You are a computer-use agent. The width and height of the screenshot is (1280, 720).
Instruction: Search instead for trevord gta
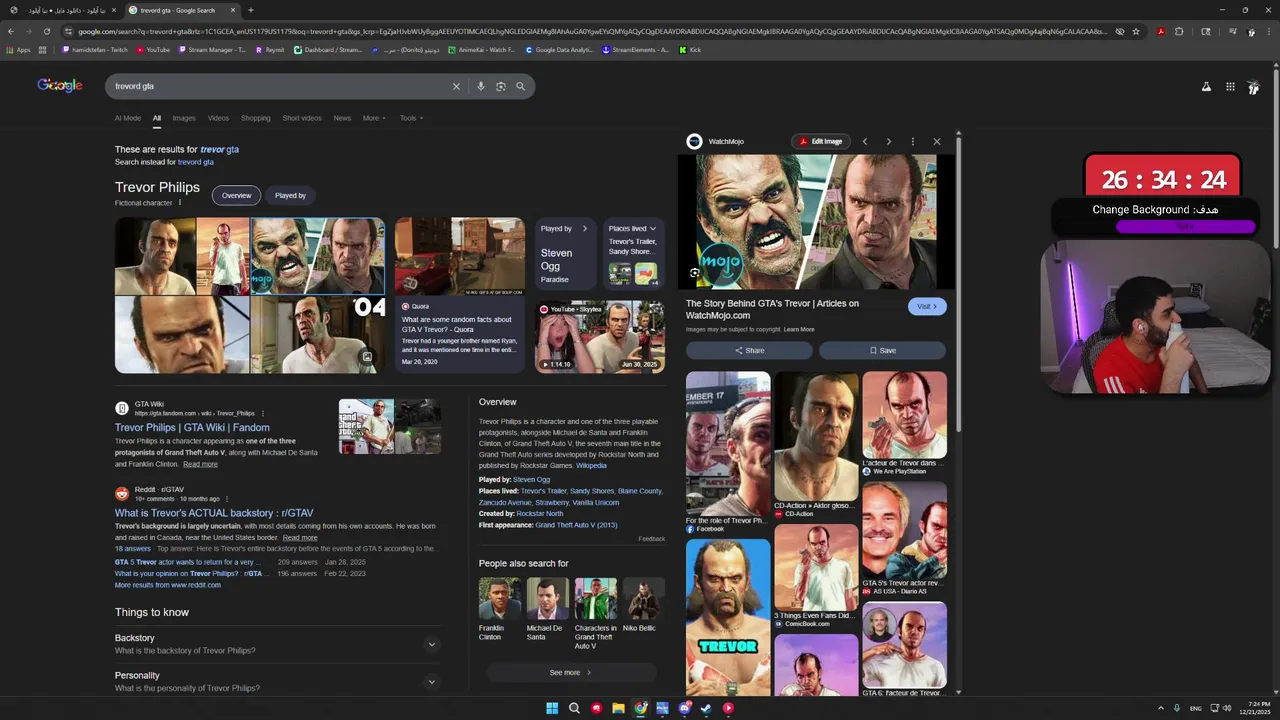[196, 162]
